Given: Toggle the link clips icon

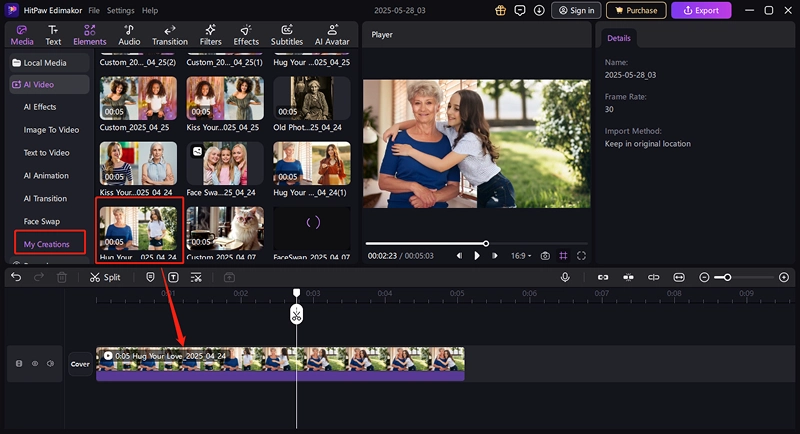Looking at the screenshot, I should (603, 277).
